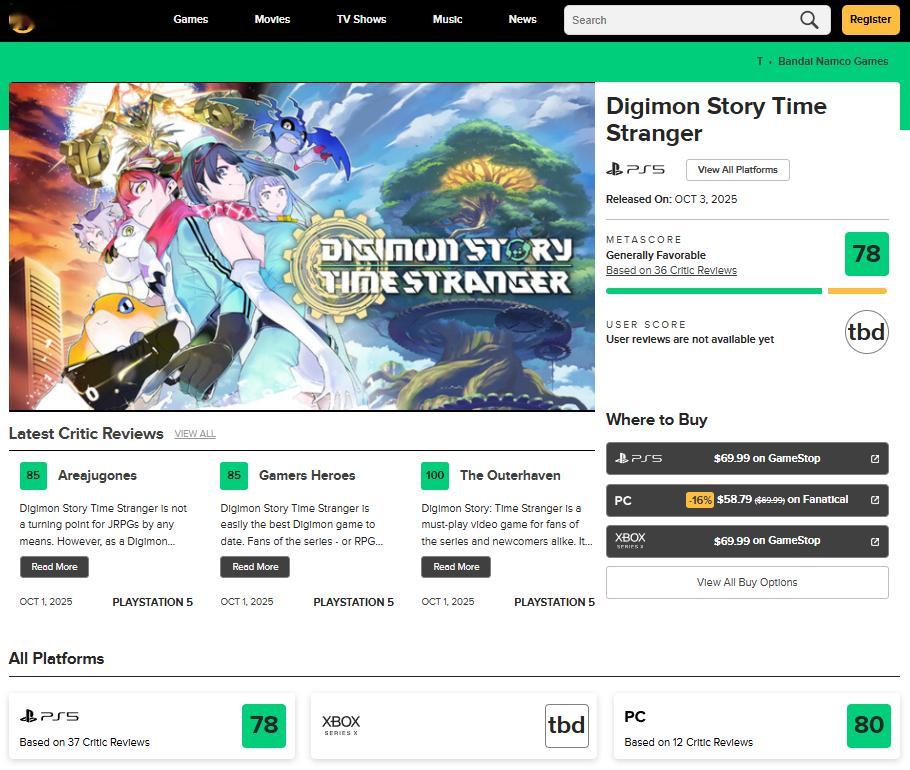Screen dimensions: 910x770
Task: Buy PS5 version for $69.99 on GameStop
Action: coord(747,458)
